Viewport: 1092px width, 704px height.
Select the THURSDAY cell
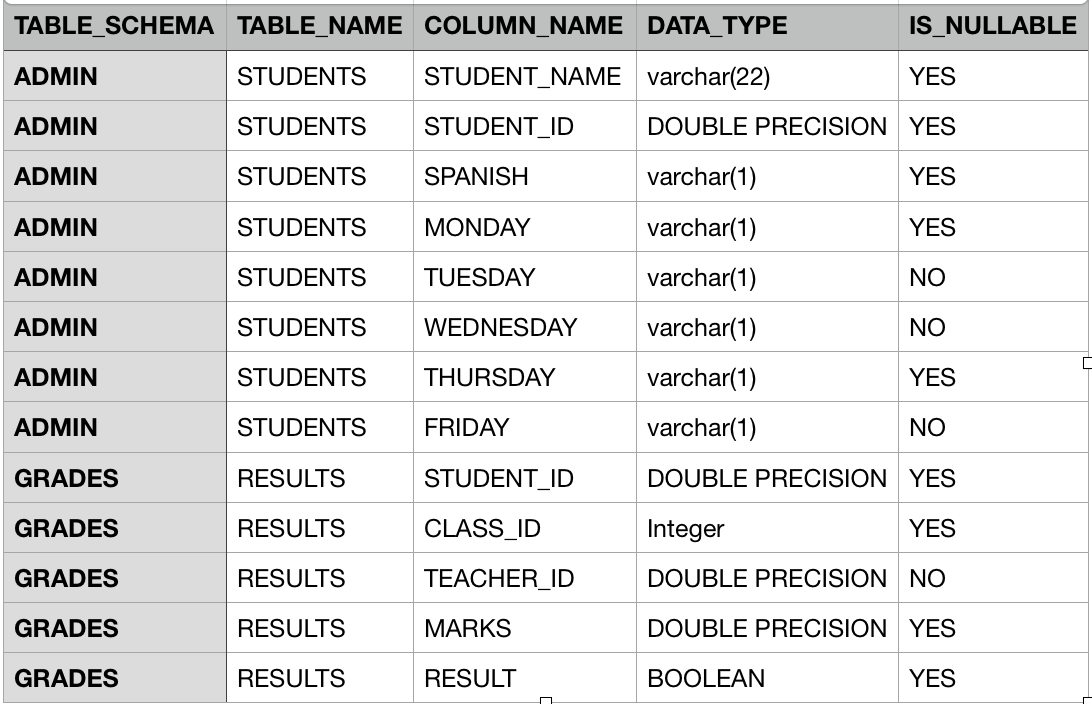click(489, 377)
